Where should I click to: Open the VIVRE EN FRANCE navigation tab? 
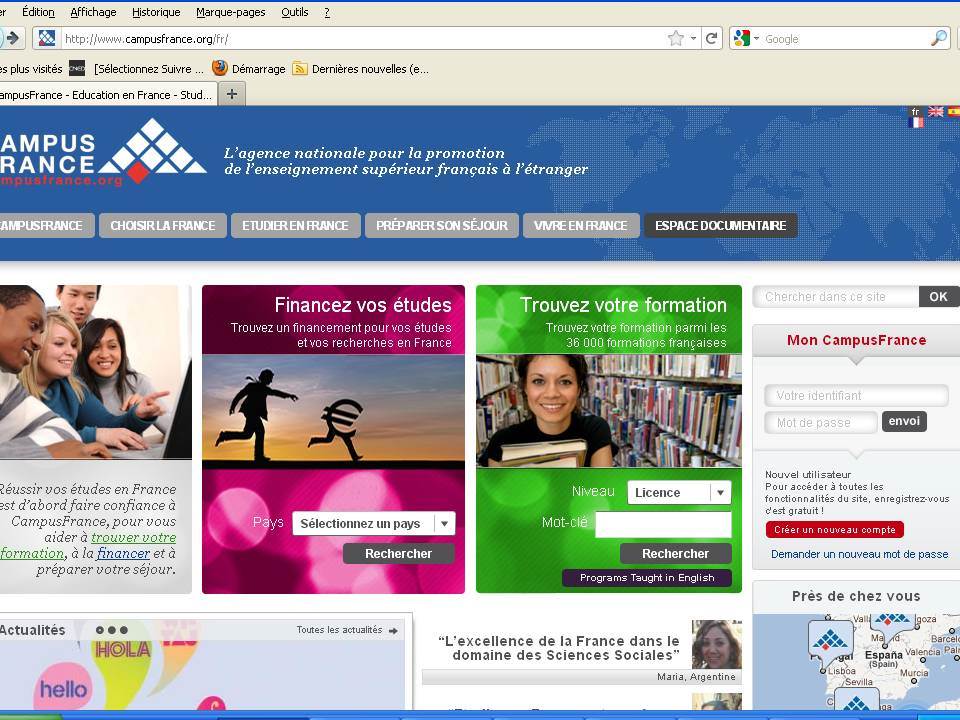[580, 225]
